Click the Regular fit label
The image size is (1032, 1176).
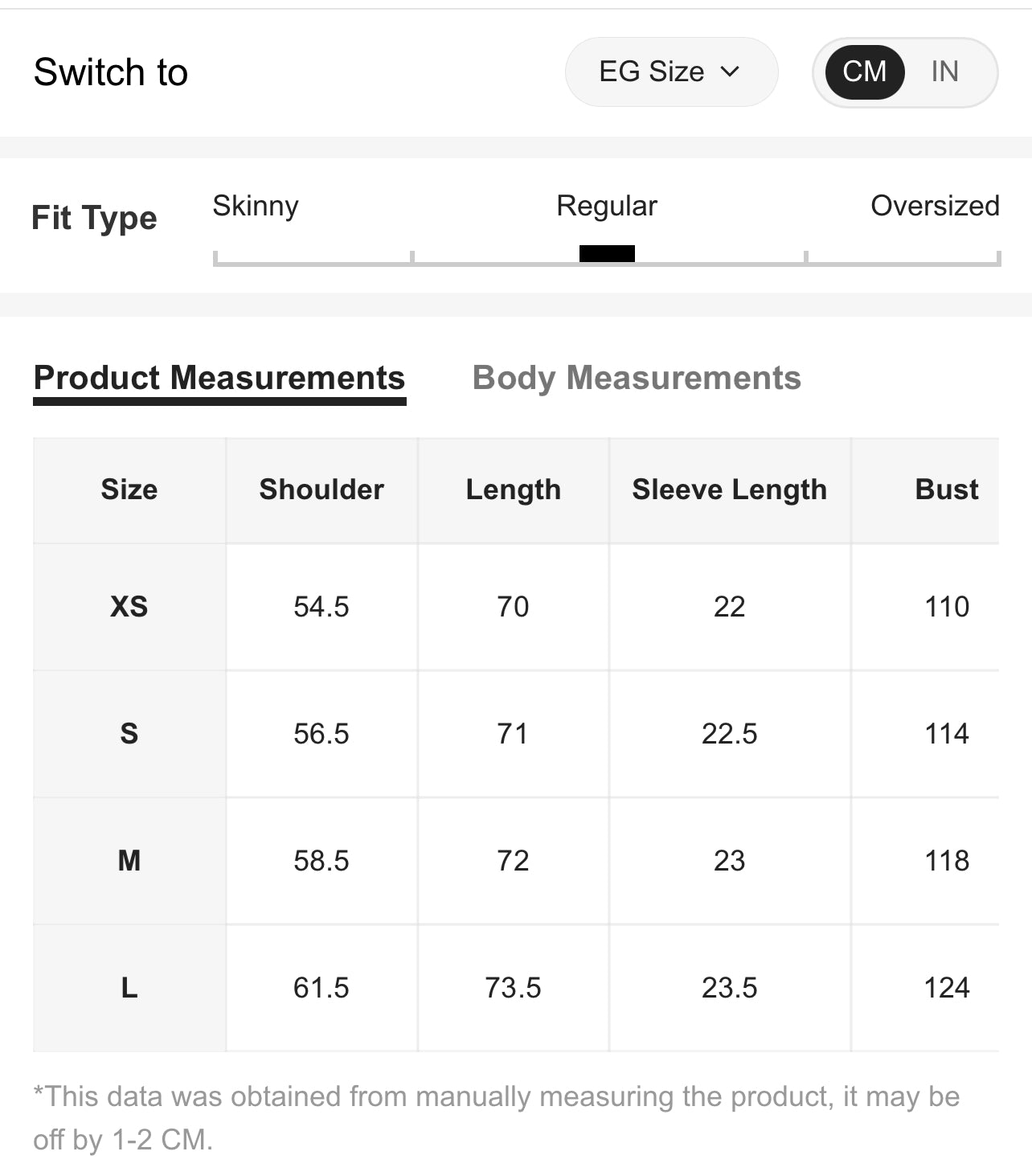(x=607, y=206)
